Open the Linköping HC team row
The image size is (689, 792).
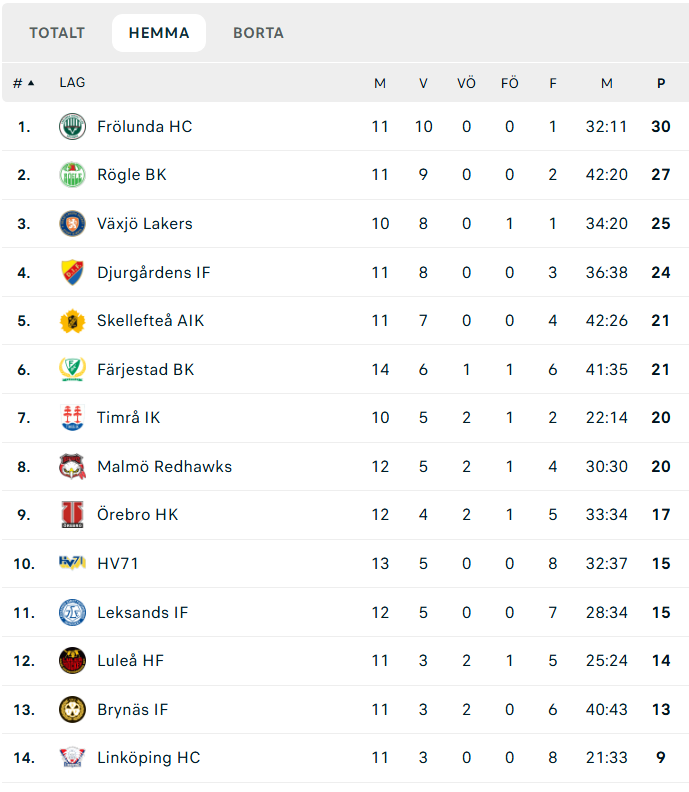click(x=148, y=758)
